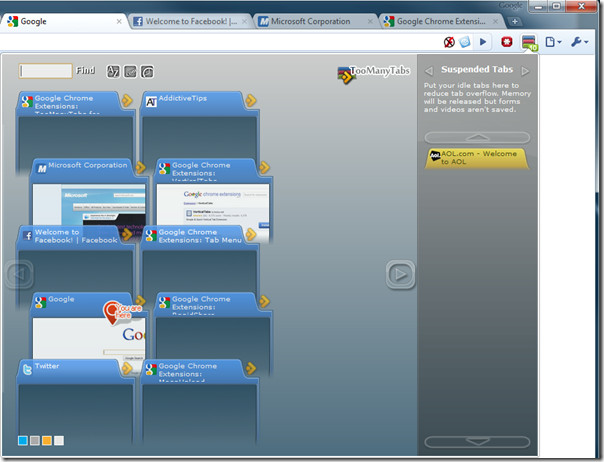Open the page menu dropdown
Image resolution: width=604 pixels, height=462 pixels.
553,42
